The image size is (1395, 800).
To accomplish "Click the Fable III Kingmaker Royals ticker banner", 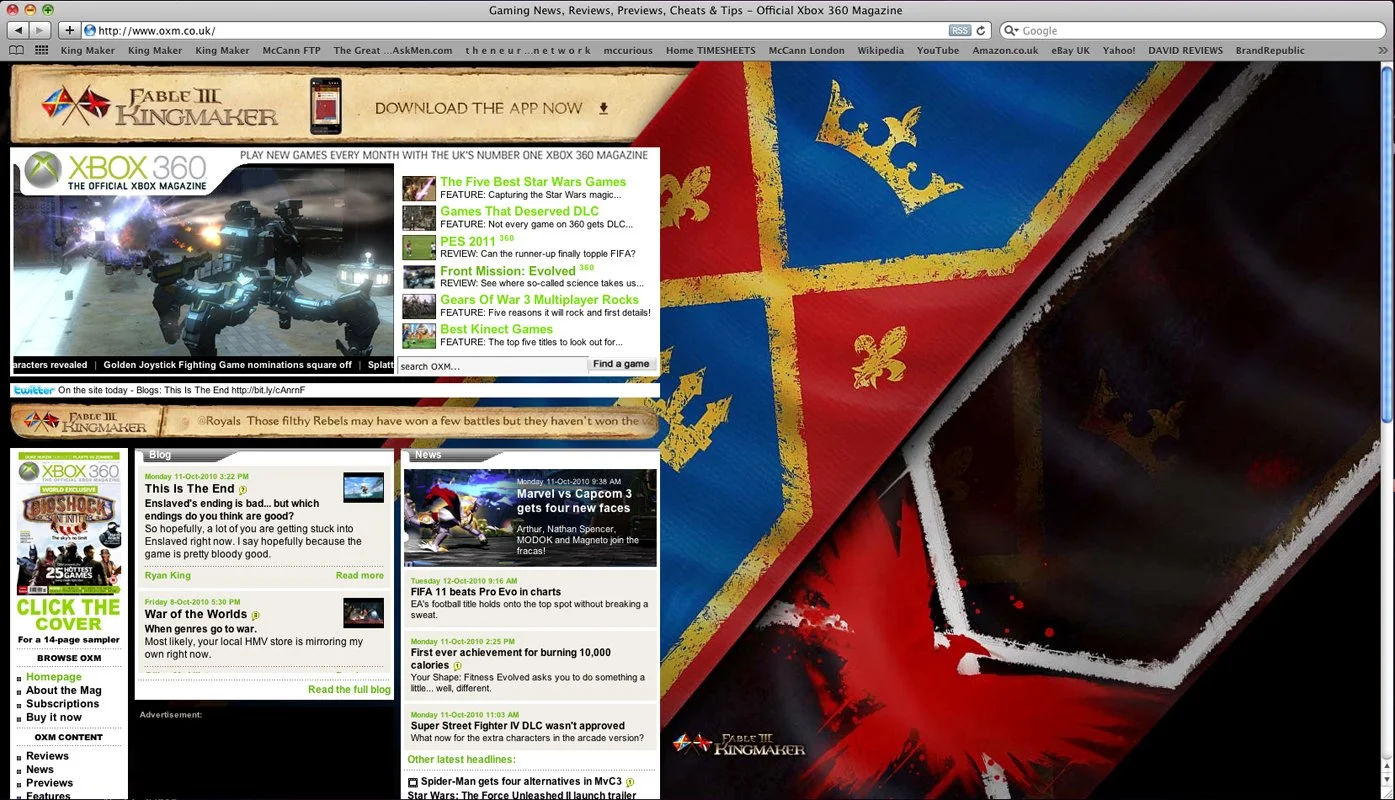I will point(335,420).
